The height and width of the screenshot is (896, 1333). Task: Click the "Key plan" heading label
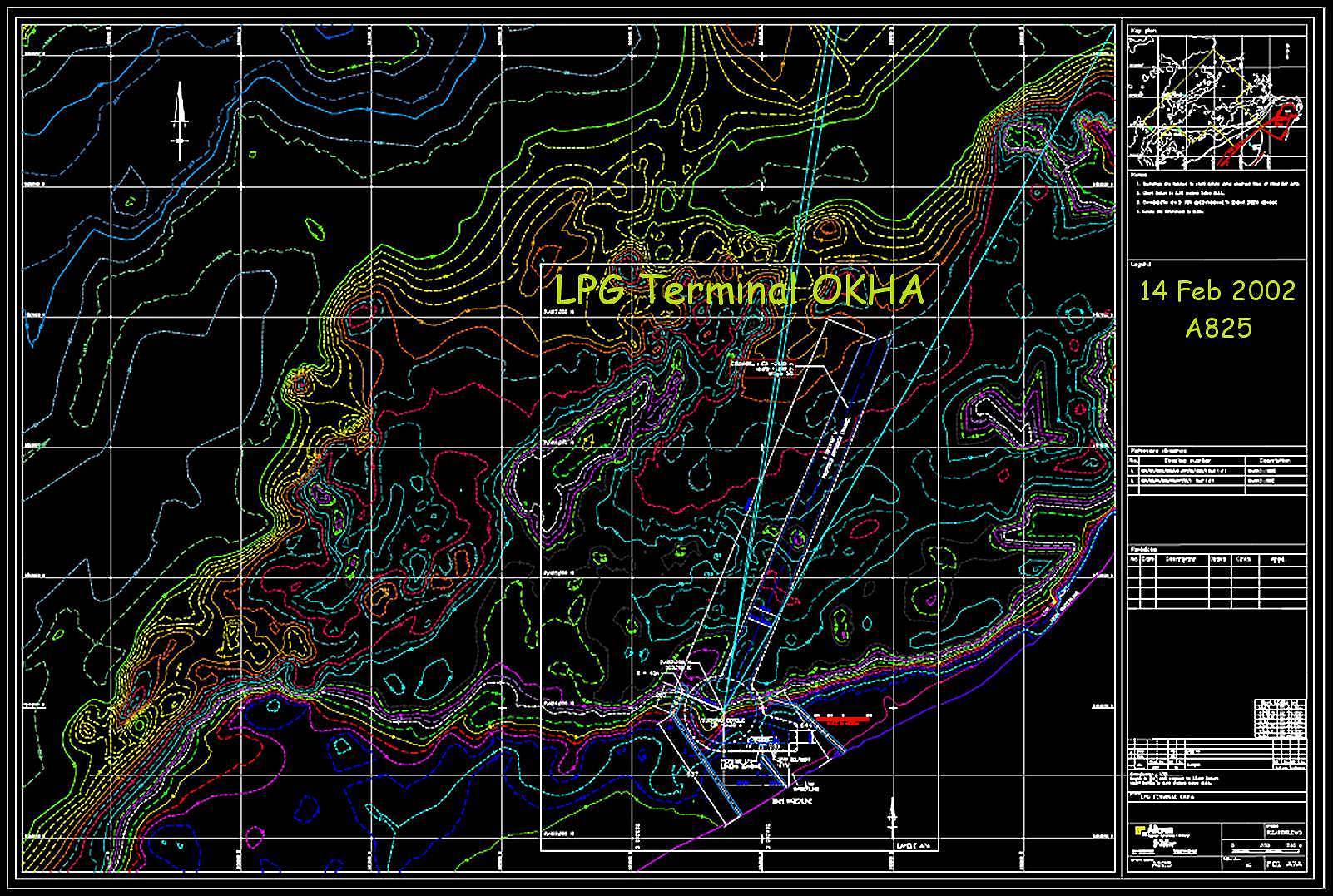coord(1144,30)
